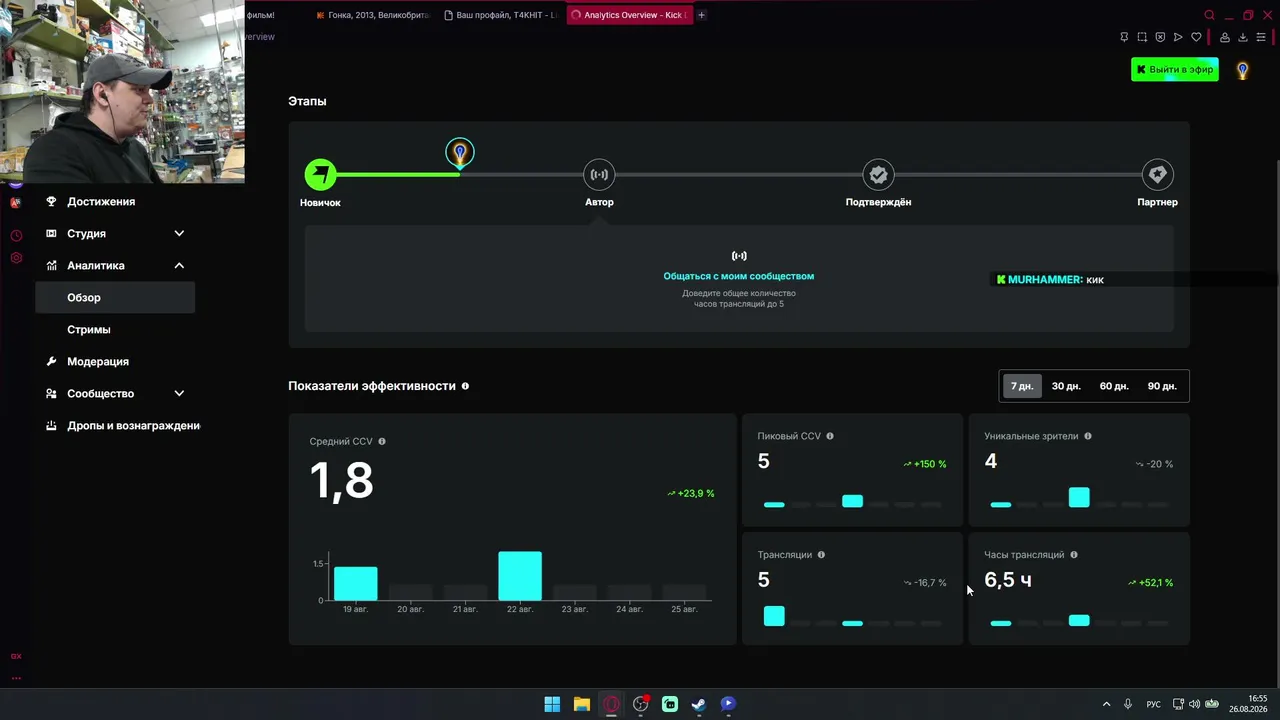Click the info icon beside Средний CCV
Screen dimensions: 1280x720
click(x=382, y=441)
